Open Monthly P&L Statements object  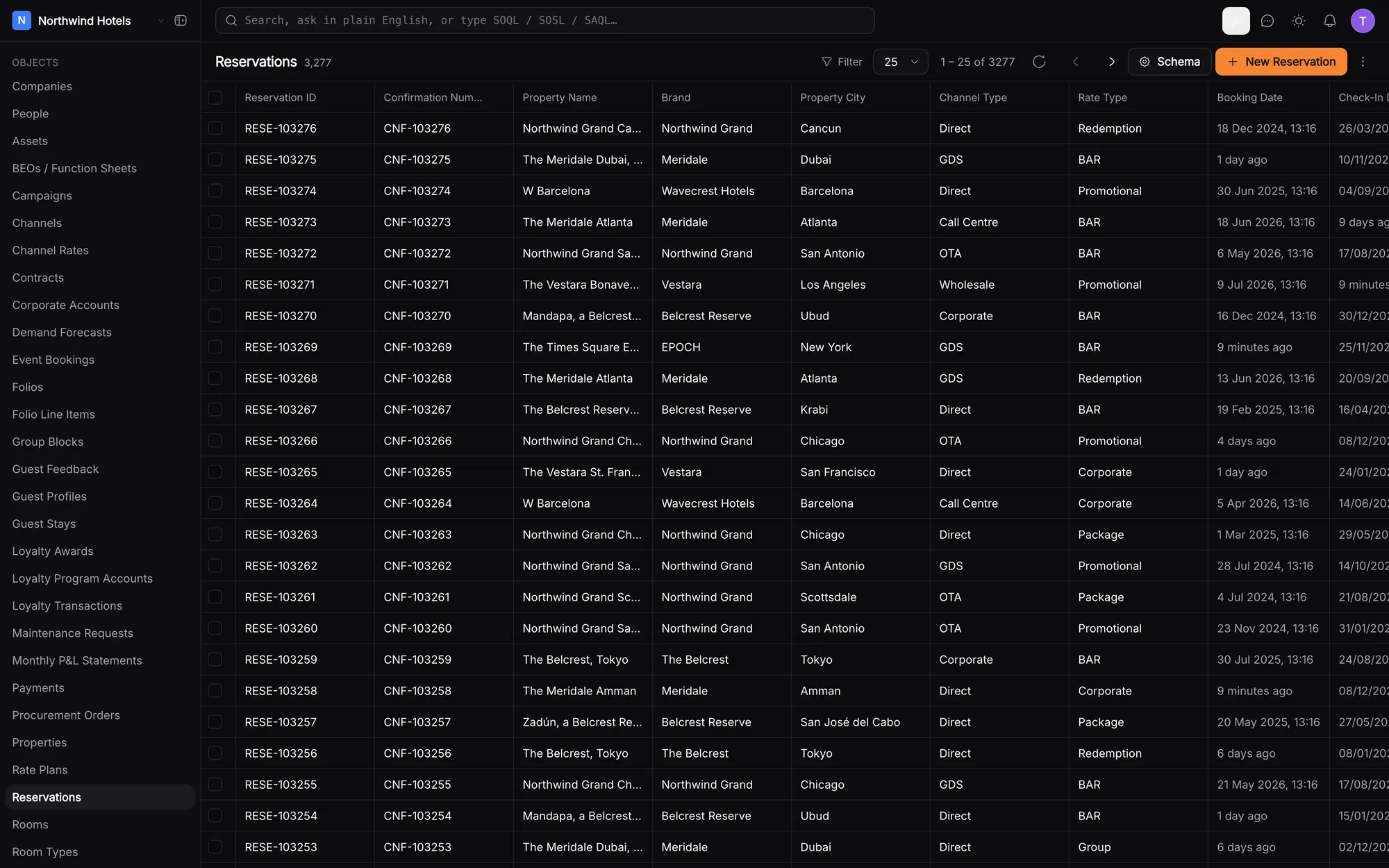pos(76,660)
